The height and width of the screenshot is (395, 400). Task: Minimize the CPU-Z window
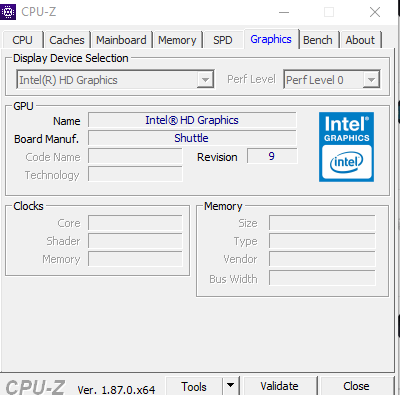(284, 12)
